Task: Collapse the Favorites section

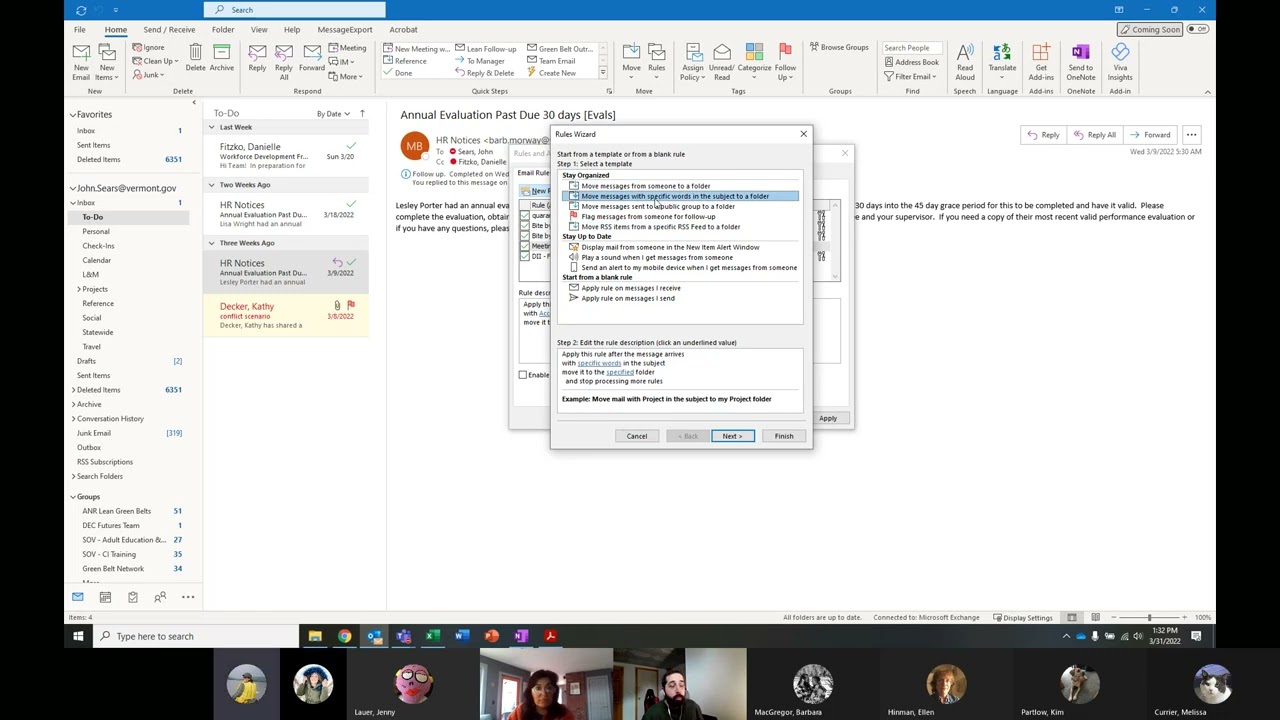Action: point(73,115)
